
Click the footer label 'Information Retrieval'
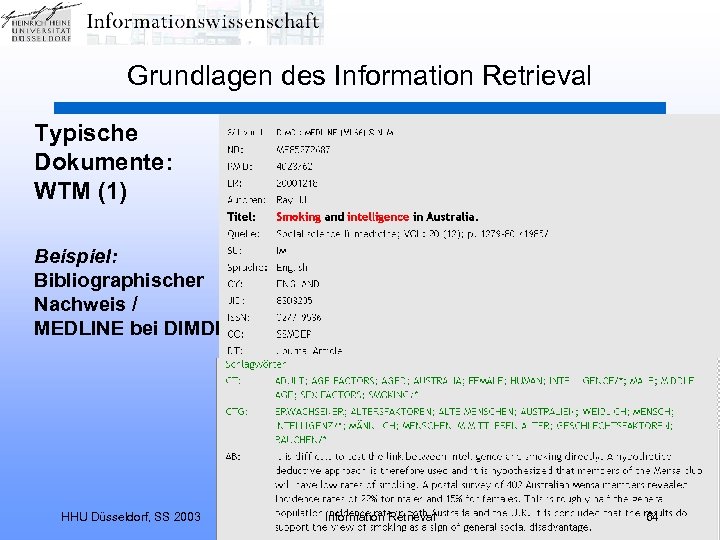point(380,518)
